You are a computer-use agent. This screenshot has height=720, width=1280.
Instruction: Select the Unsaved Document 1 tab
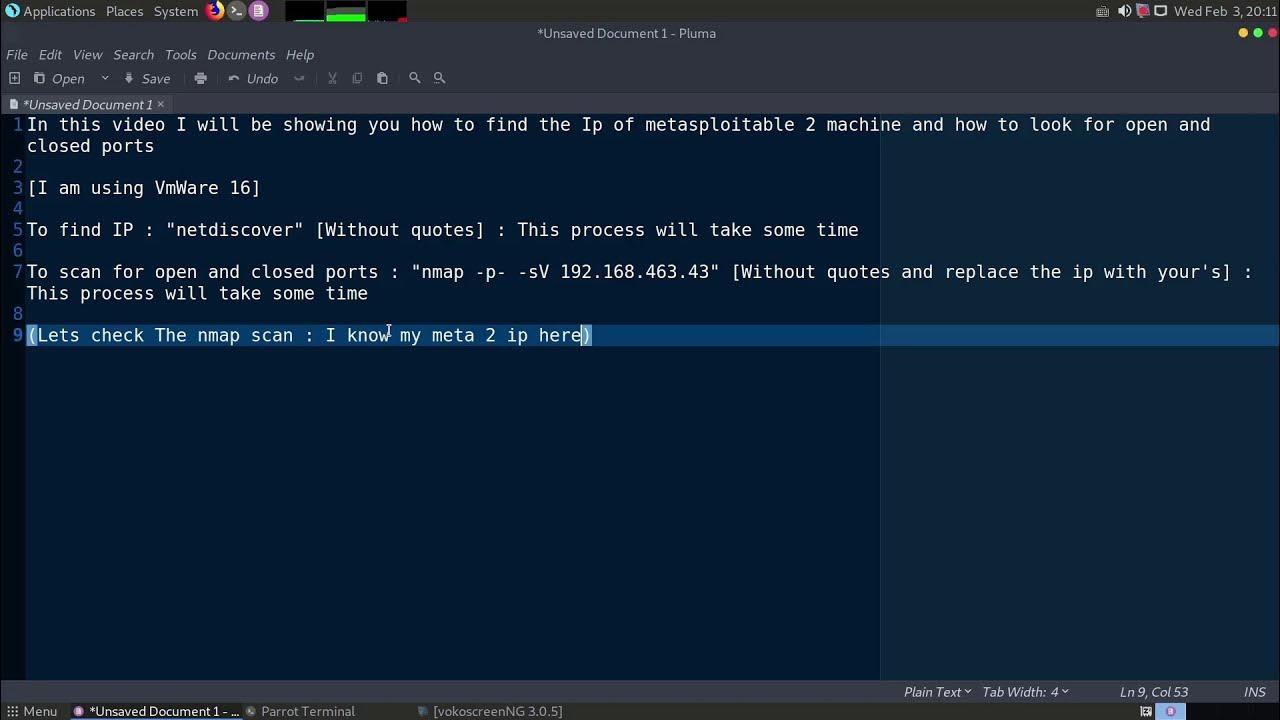click(x=87, y=104)
